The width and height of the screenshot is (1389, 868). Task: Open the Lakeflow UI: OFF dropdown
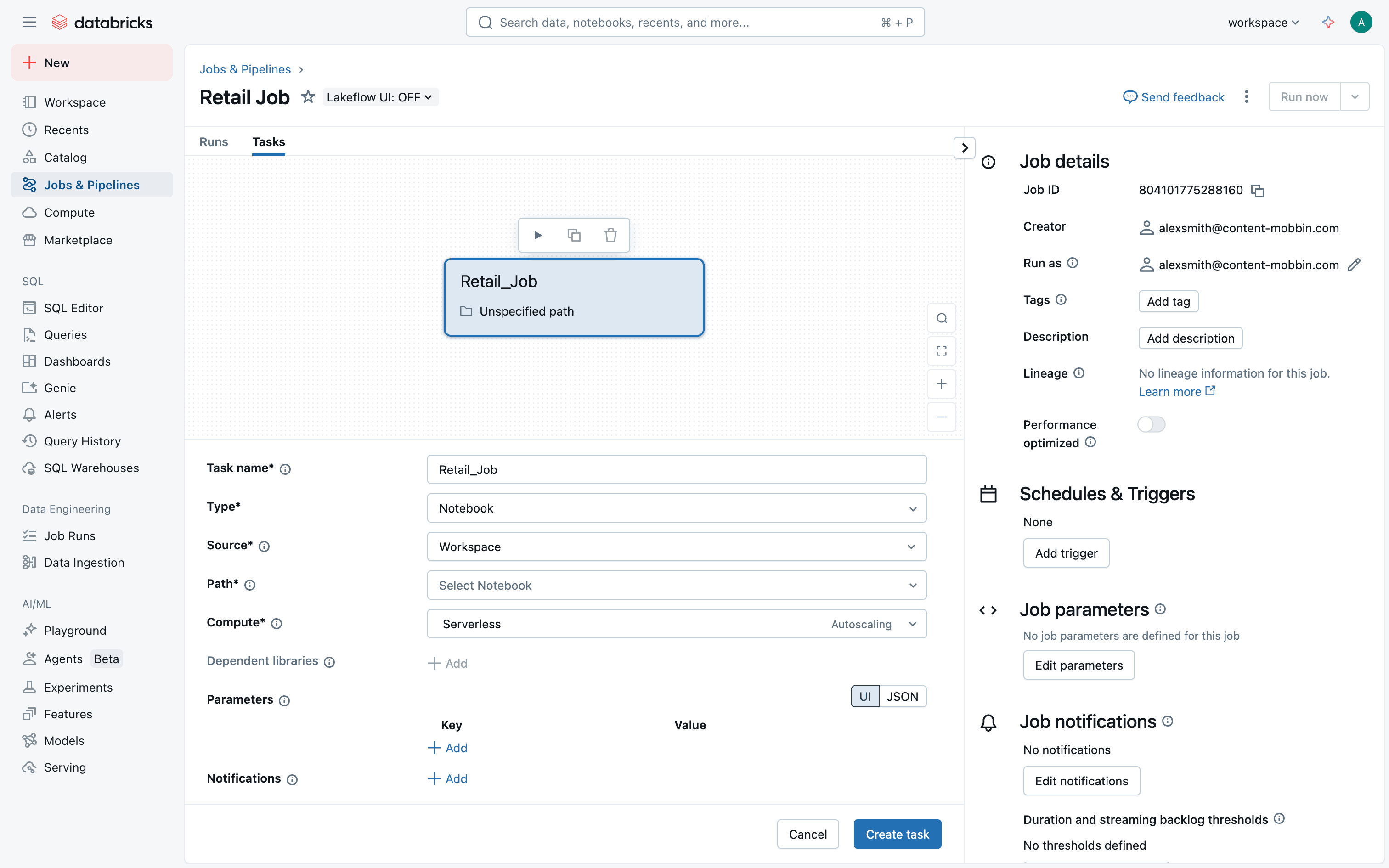(x=379, y=97)
